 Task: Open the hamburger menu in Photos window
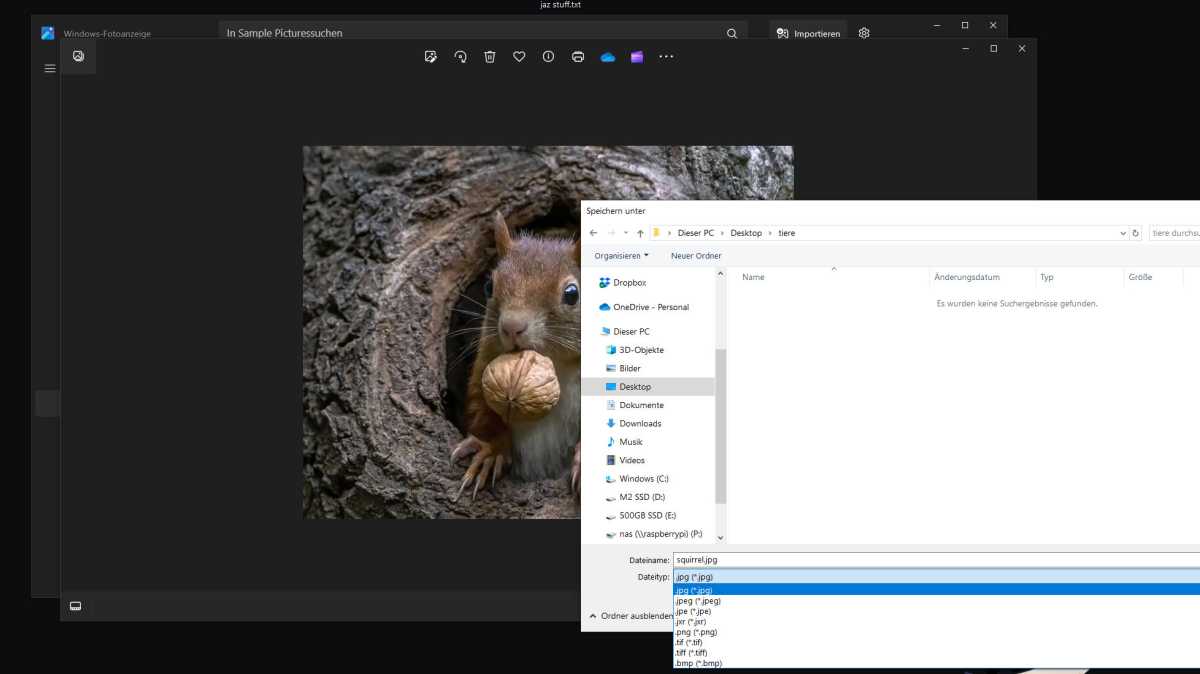click(50, 69)
